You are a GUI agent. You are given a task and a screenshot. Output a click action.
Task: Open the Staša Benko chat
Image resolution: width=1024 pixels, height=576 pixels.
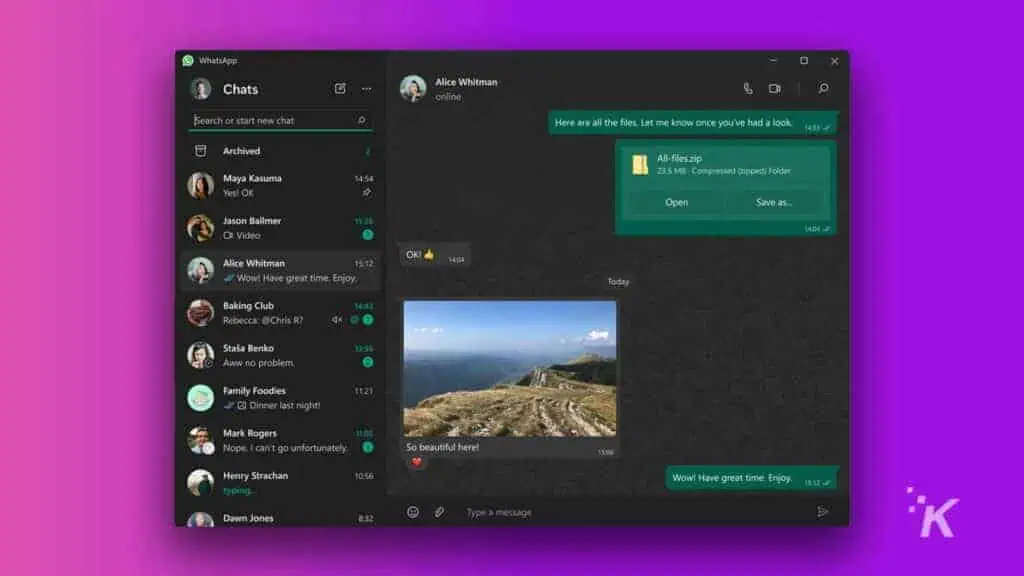pyautogui.click(x=281, y=355)
